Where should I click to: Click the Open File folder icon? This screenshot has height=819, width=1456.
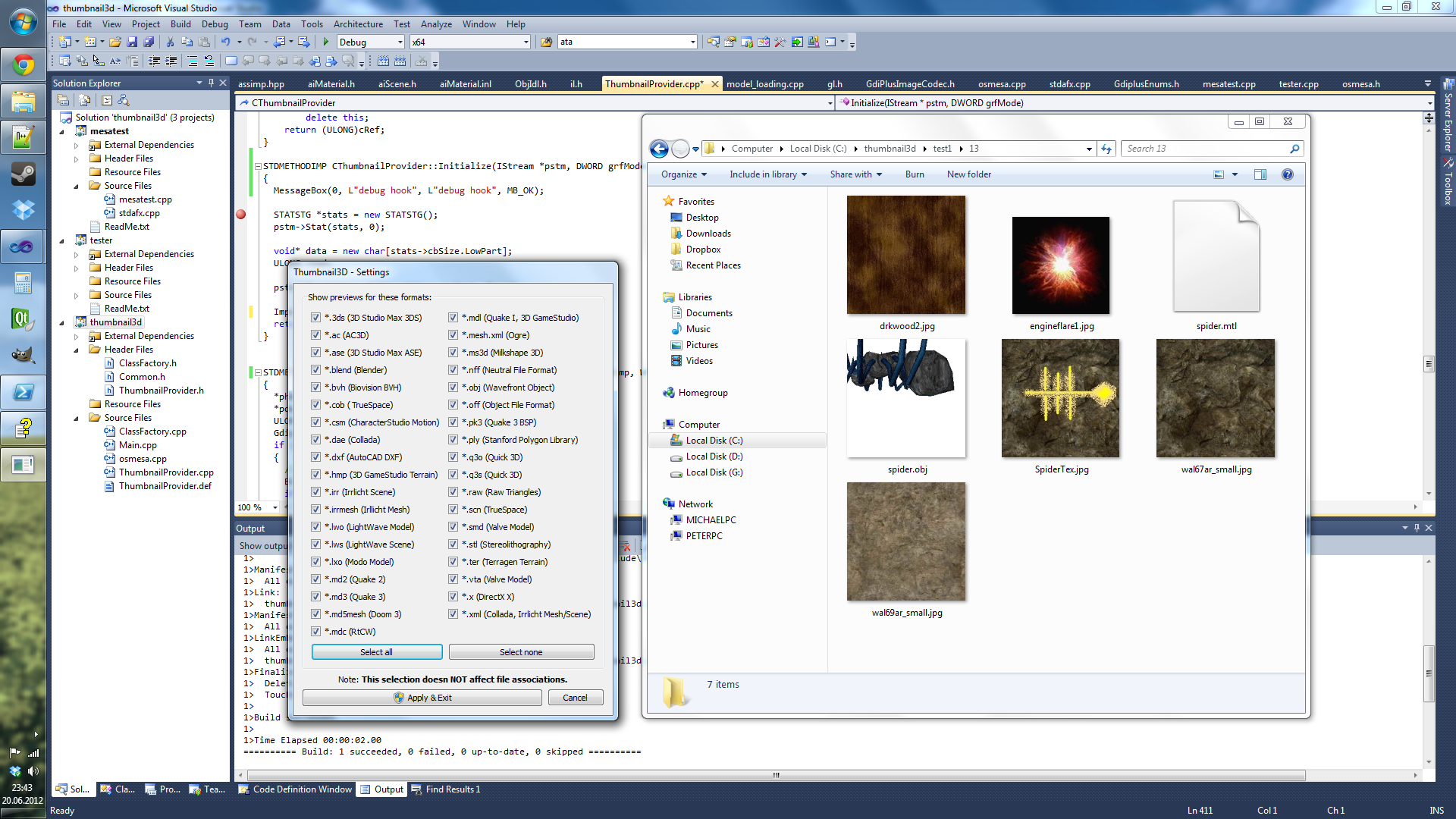tap(115, 42)
